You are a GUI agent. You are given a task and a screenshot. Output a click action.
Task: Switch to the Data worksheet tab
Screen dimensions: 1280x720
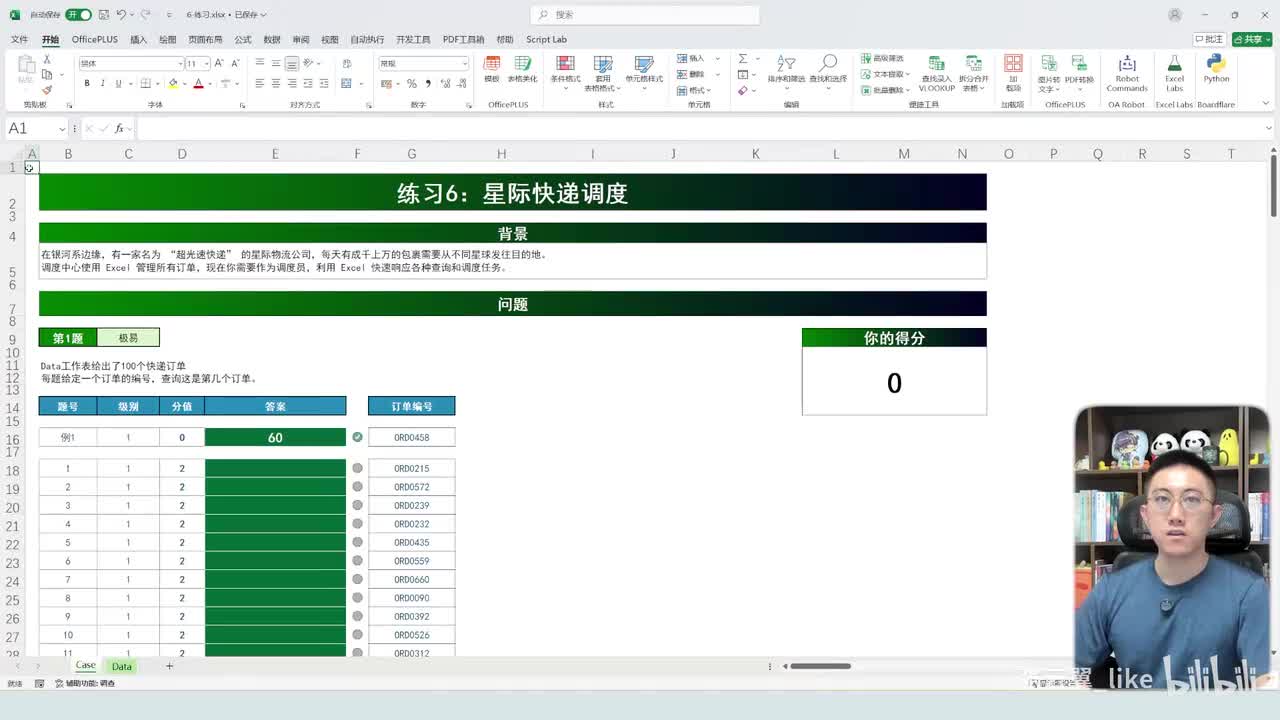[122, 666]
